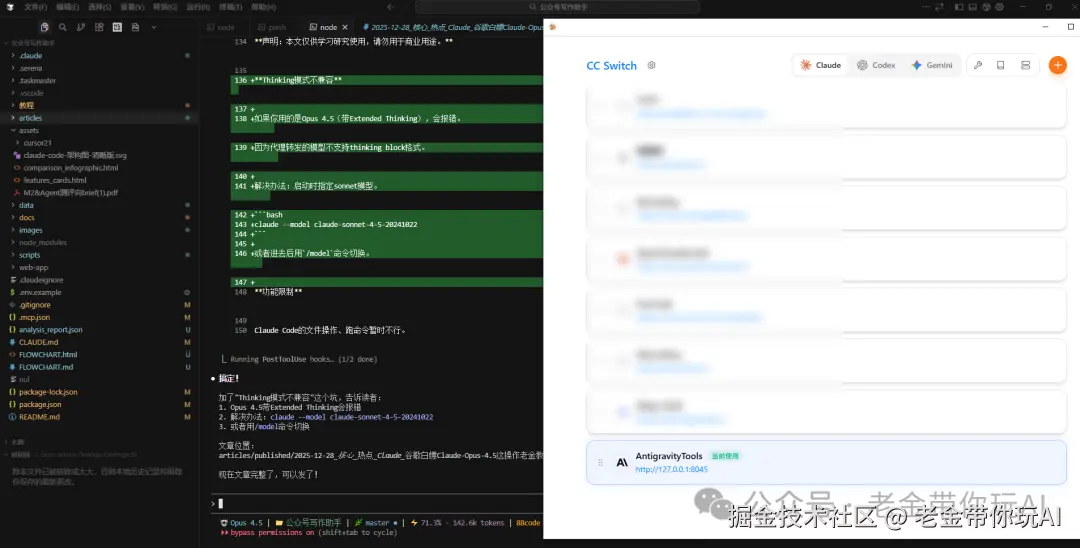This screenshot has width=1080, height=548.
Task: Click the master branch status indicator
Action: tap(376, 523)
